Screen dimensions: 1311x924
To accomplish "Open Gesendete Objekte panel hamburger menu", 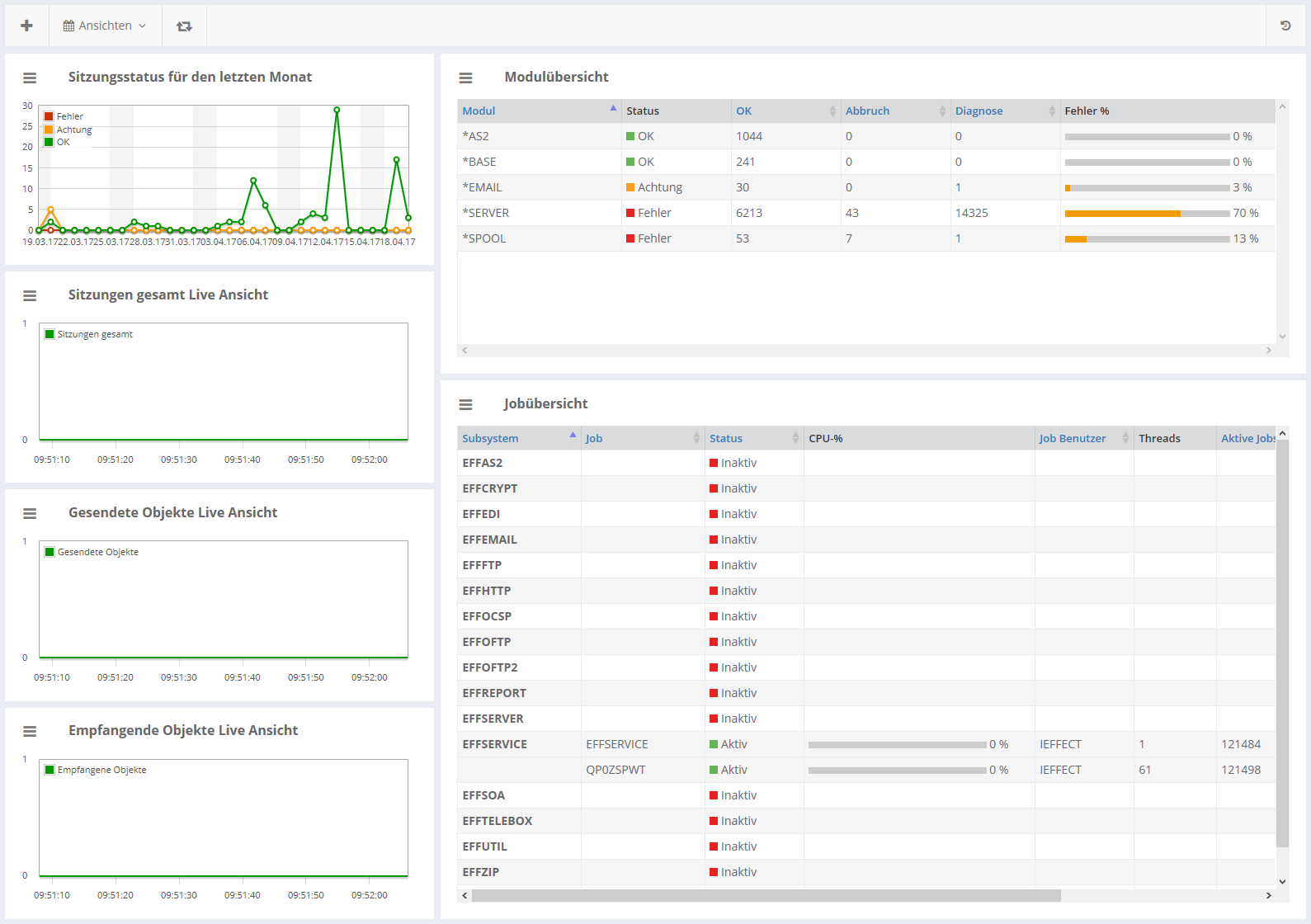I will pos(30,513).
